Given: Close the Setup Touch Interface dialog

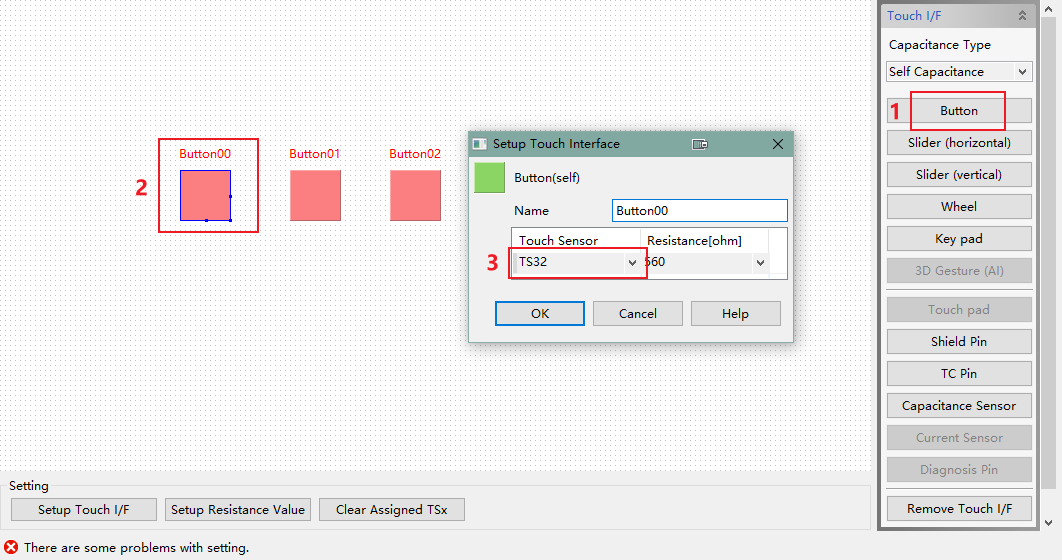Looking at the screenshot, I should coord(778,144).
